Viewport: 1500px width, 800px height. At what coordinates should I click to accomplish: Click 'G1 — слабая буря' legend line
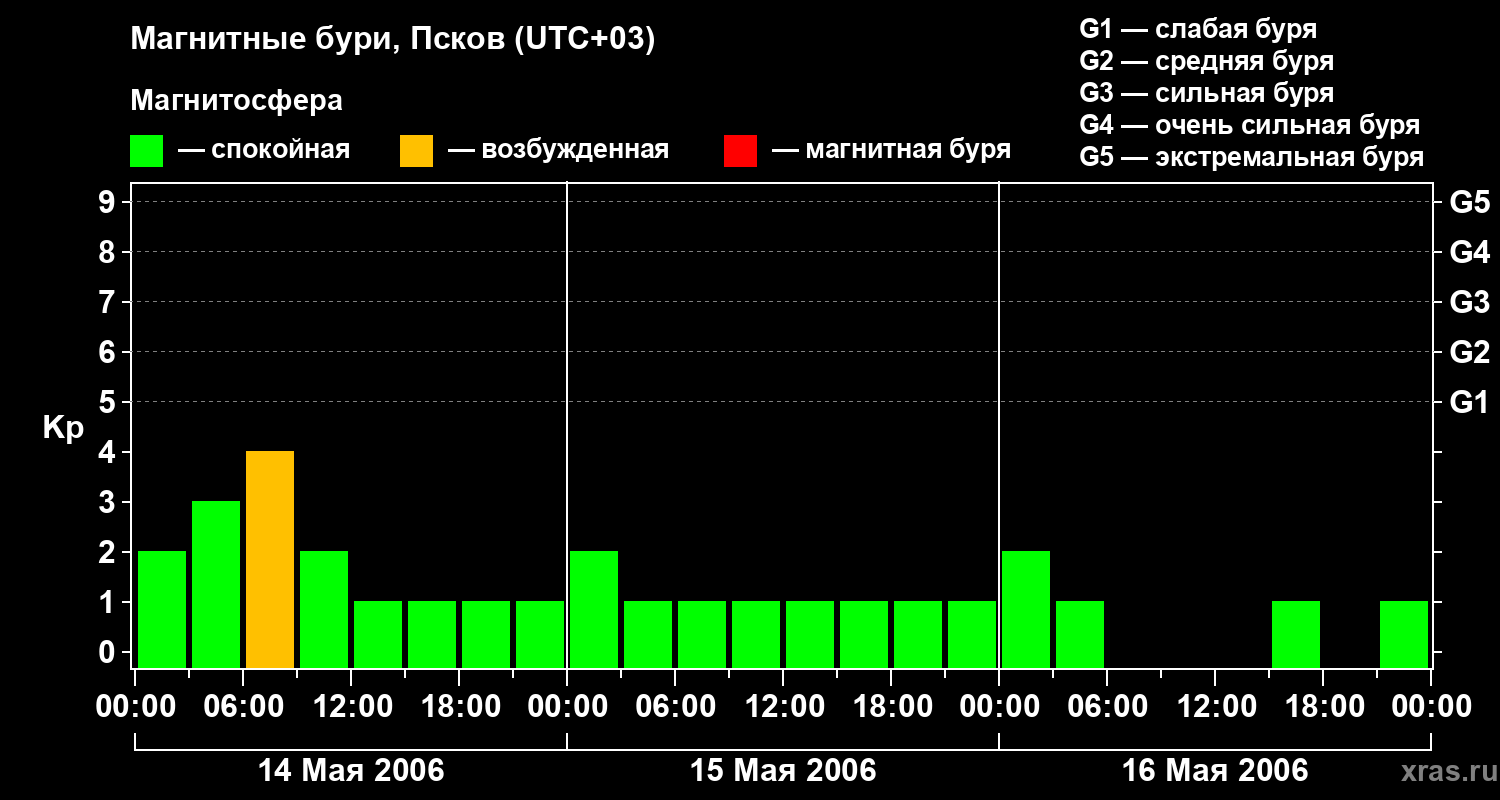pyautogui.click(x=1198, y=28)
